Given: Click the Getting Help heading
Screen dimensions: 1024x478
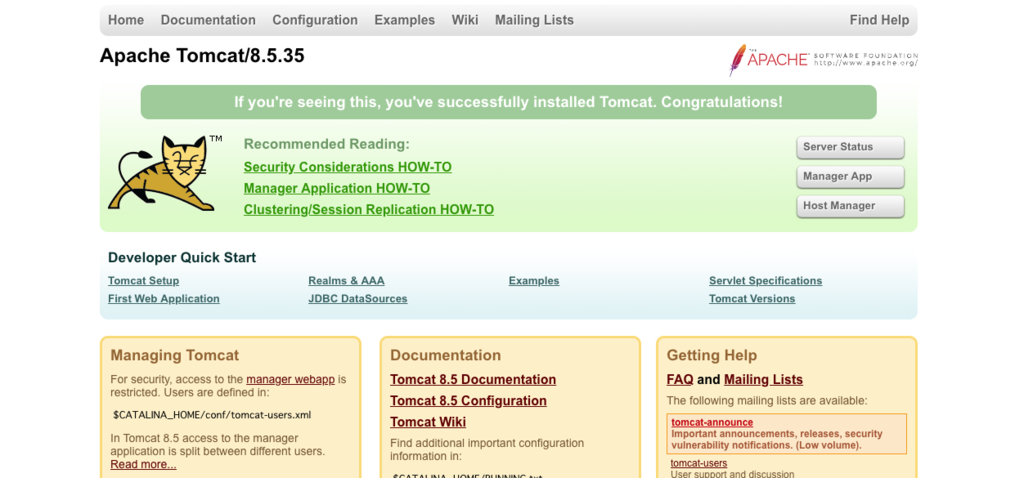Looking at the screenshot, I should tap(712, 356).
